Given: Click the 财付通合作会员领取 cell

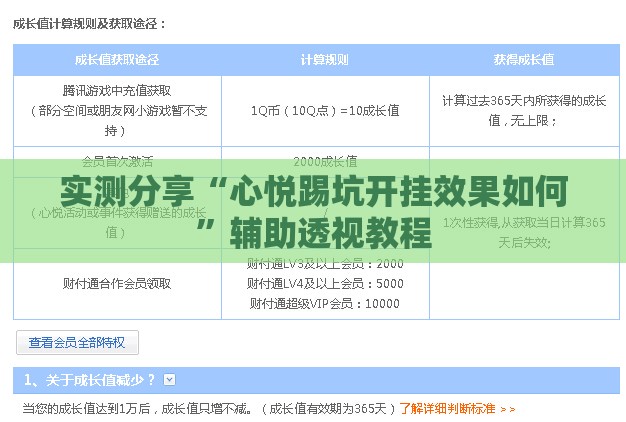Looking at the screenshot, I should click(117, 284).
